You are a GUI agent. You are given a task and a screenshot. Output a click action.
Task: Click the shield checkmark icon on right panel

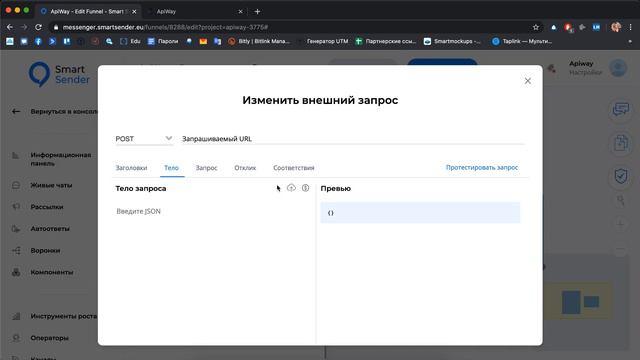coord(620,176)
